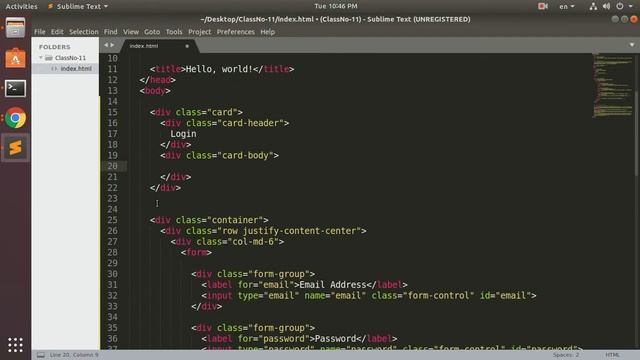Open the tab list dropdown arrow
Image resolution: width=640 pixels, height=360 pixels.
(632, 45)
